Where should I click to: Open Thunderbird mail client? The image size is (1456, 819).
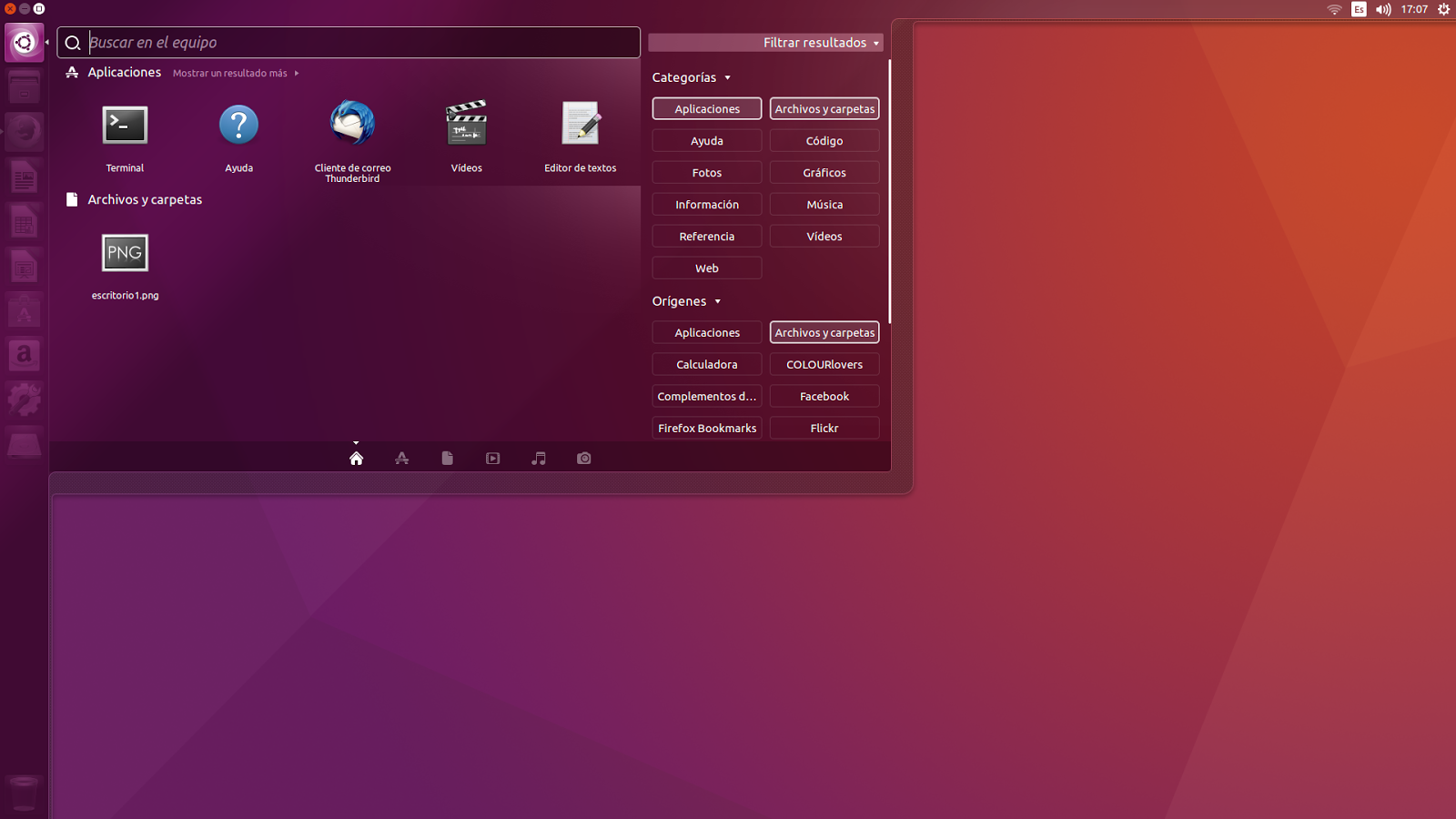(352, 125)
